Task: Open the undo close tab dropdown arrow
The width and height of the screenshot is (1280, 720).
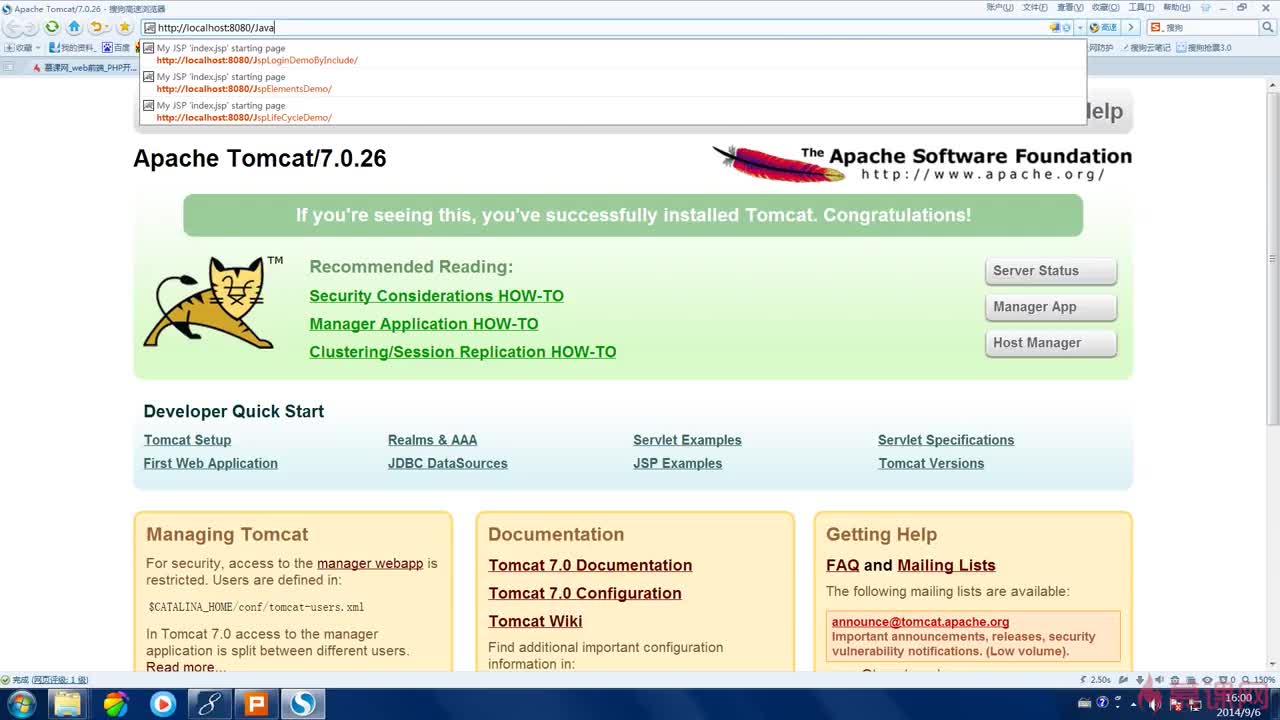Action: pos(109,28)
